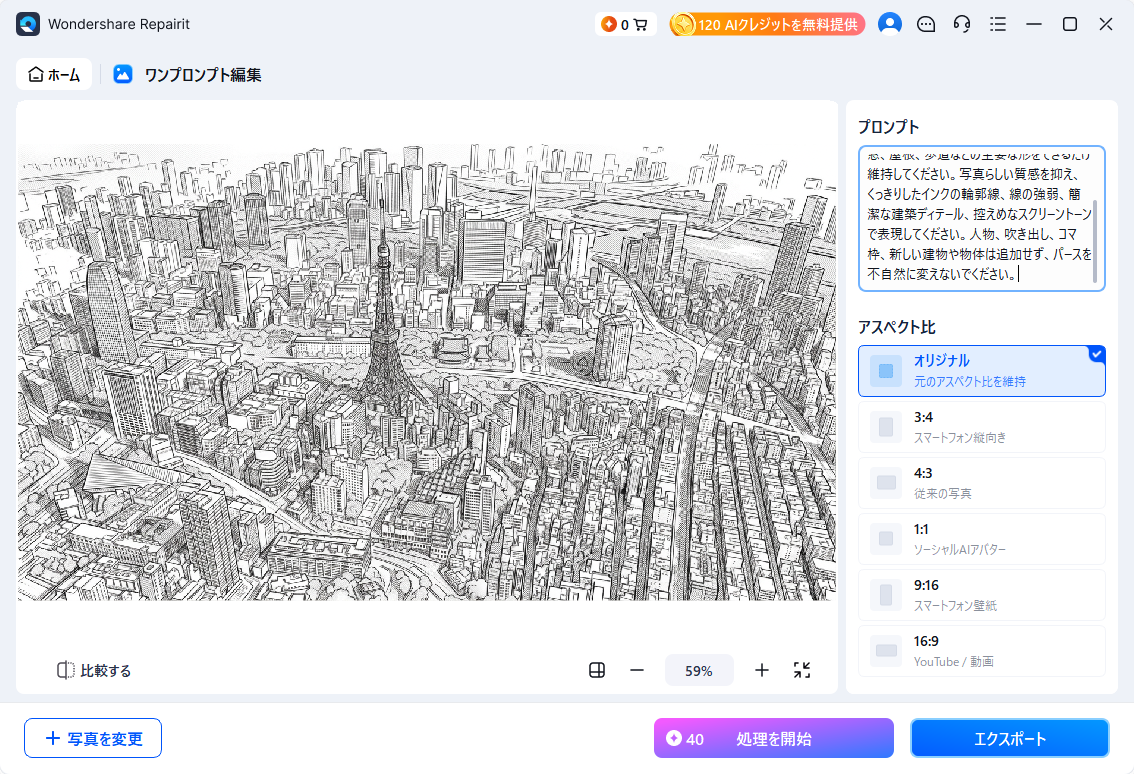The width and height of the screenshot is (1134, 774).
Task: Select the オリジナル aspect ratio option
Action: (981, 370)
